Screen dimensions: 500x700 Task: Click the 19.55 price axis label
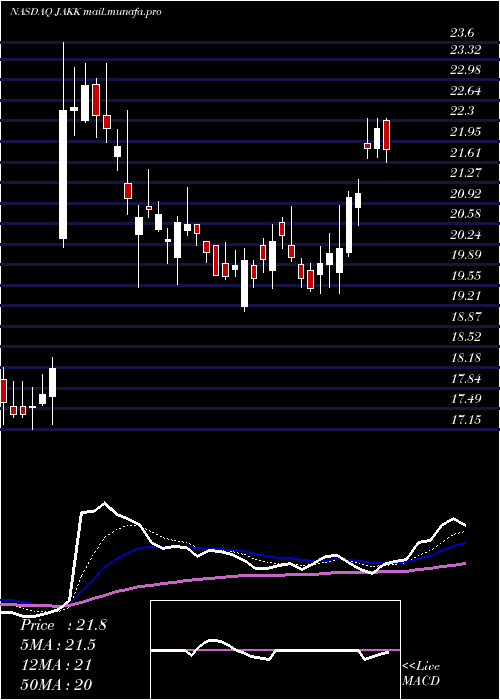point(465,275)
